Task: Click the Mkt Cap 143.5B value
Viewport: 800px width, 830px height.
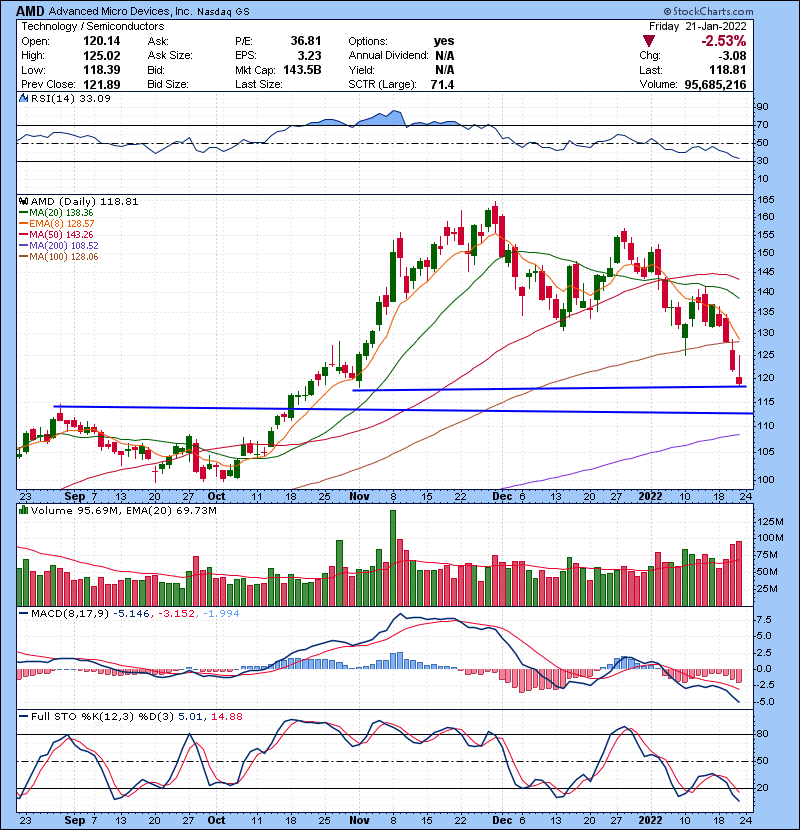Action: (x=302, y=70)
